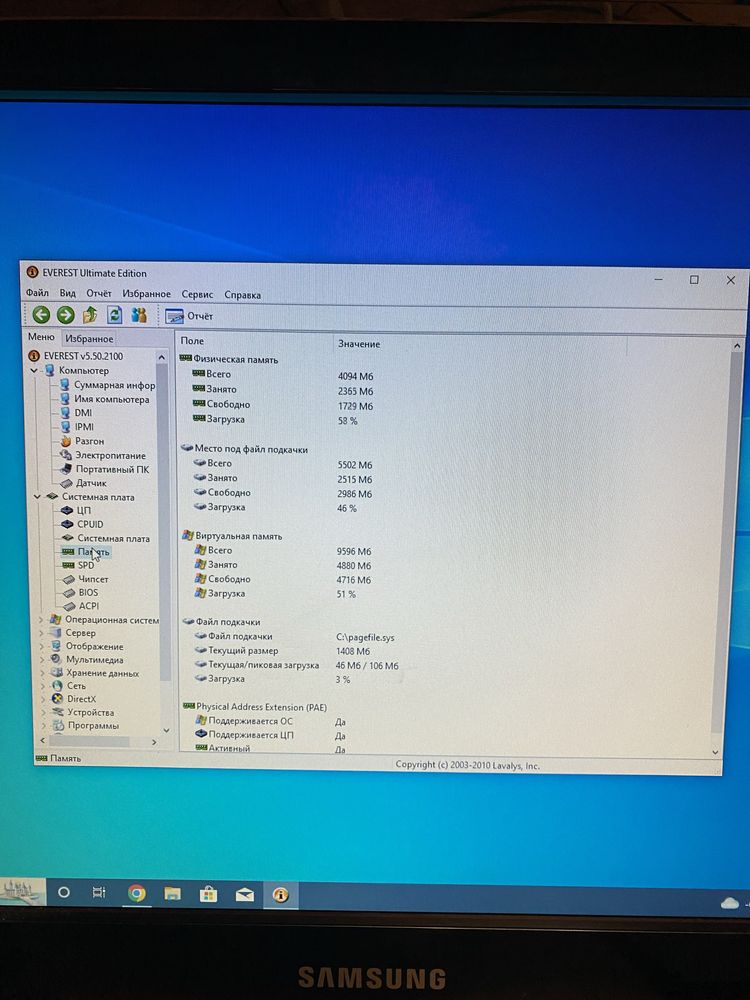The width and height of the screenshot is (750, 1000).
Task: Click the Up level toolbar icon
Action: (90, 314)
